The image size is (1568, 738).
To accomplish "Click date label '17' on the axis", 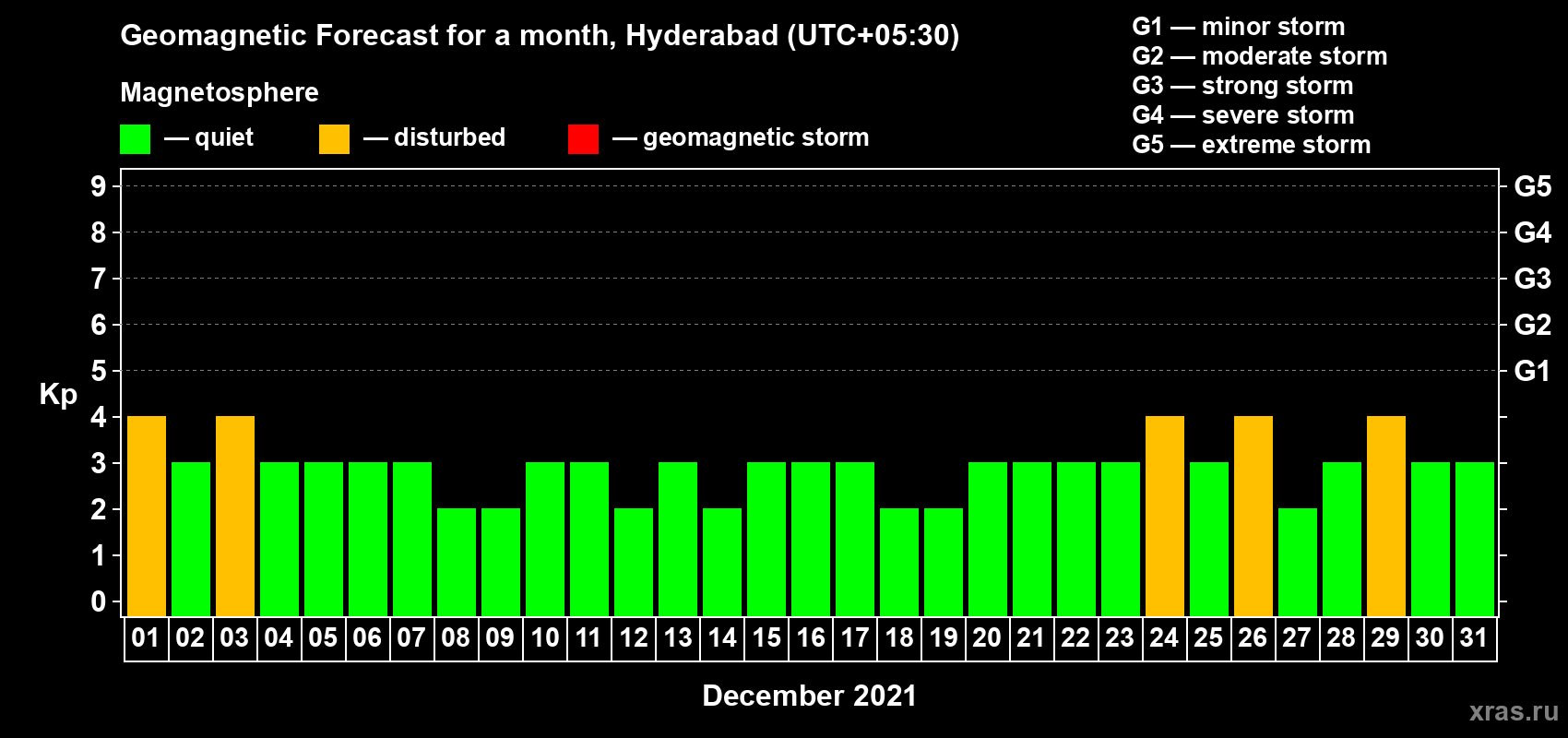I will coord(855,637).
